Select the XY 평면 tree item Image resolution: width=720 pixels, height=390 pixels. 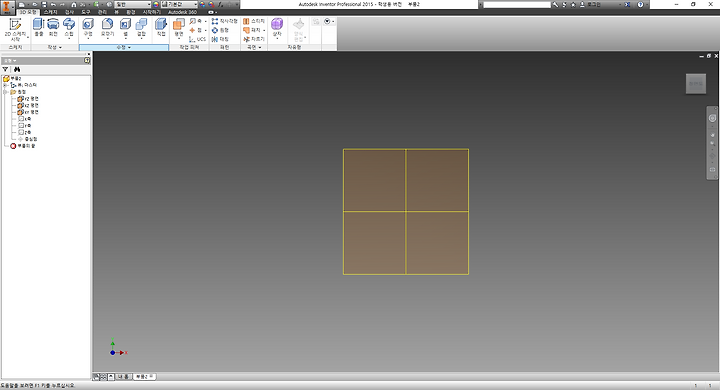(28, 112)
